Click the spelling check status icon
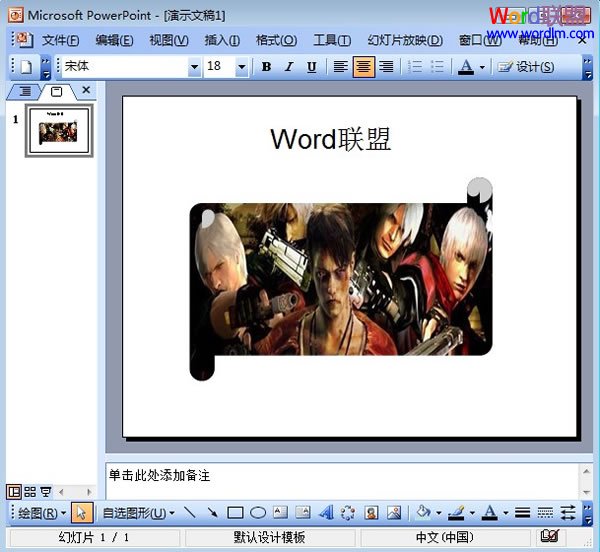Viewport: 600px width, 552px height. [x=549, y=536]
